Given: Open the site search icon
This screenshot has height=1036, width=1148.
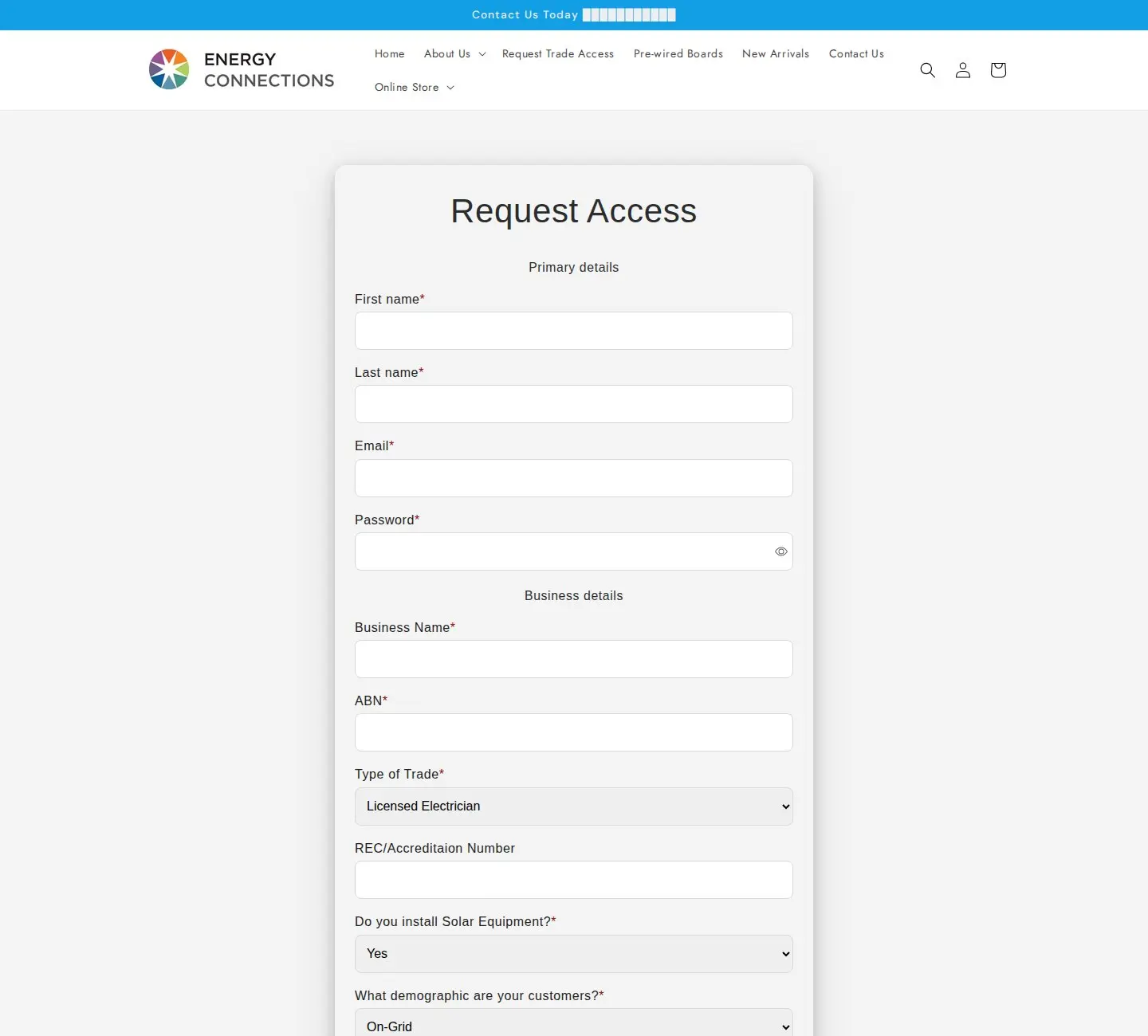Looking at the screenshot, I should pyautogui.click(x=927, y=70).
